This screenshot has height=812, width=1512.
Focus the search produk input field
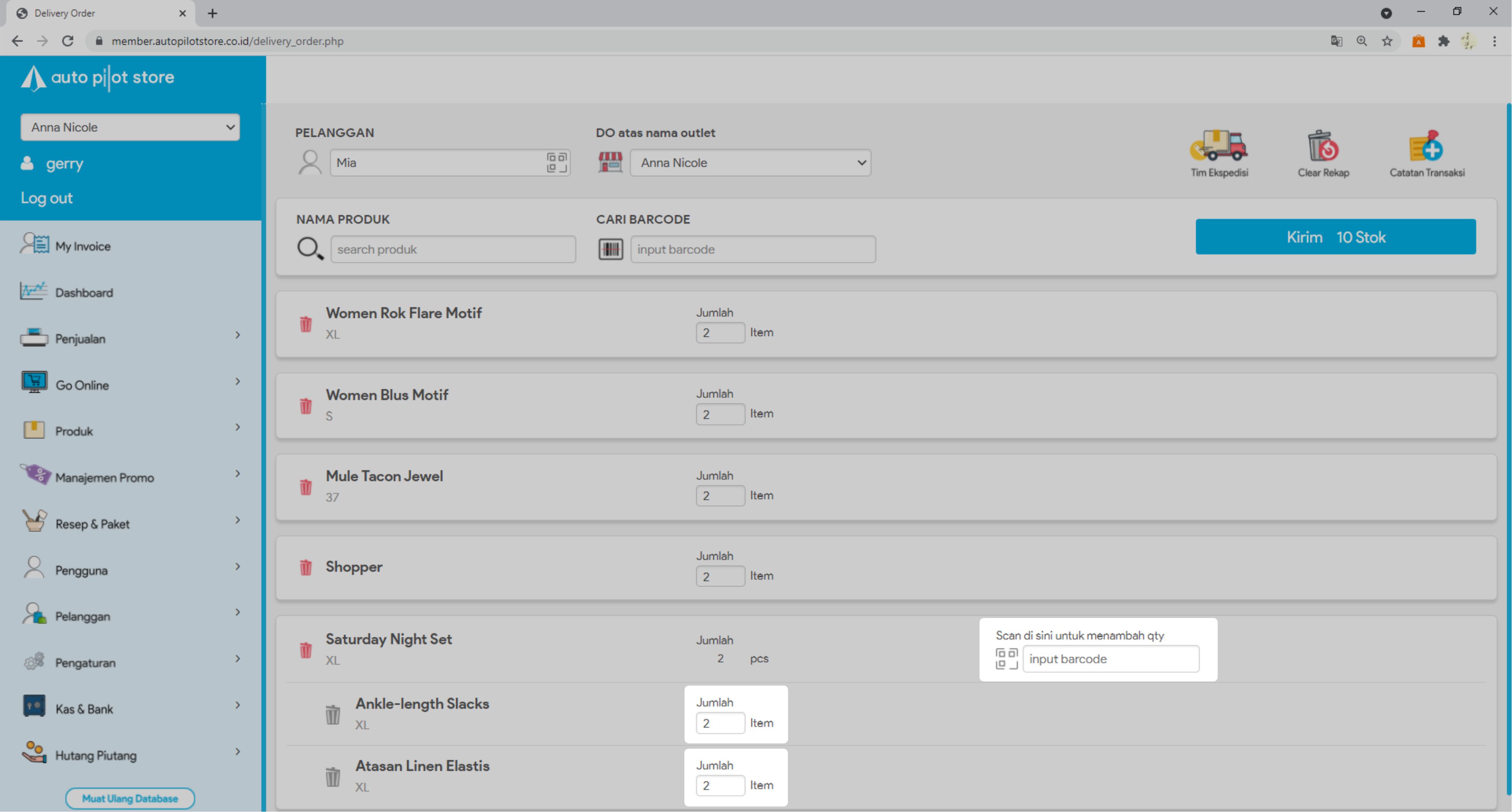point(453,249)
